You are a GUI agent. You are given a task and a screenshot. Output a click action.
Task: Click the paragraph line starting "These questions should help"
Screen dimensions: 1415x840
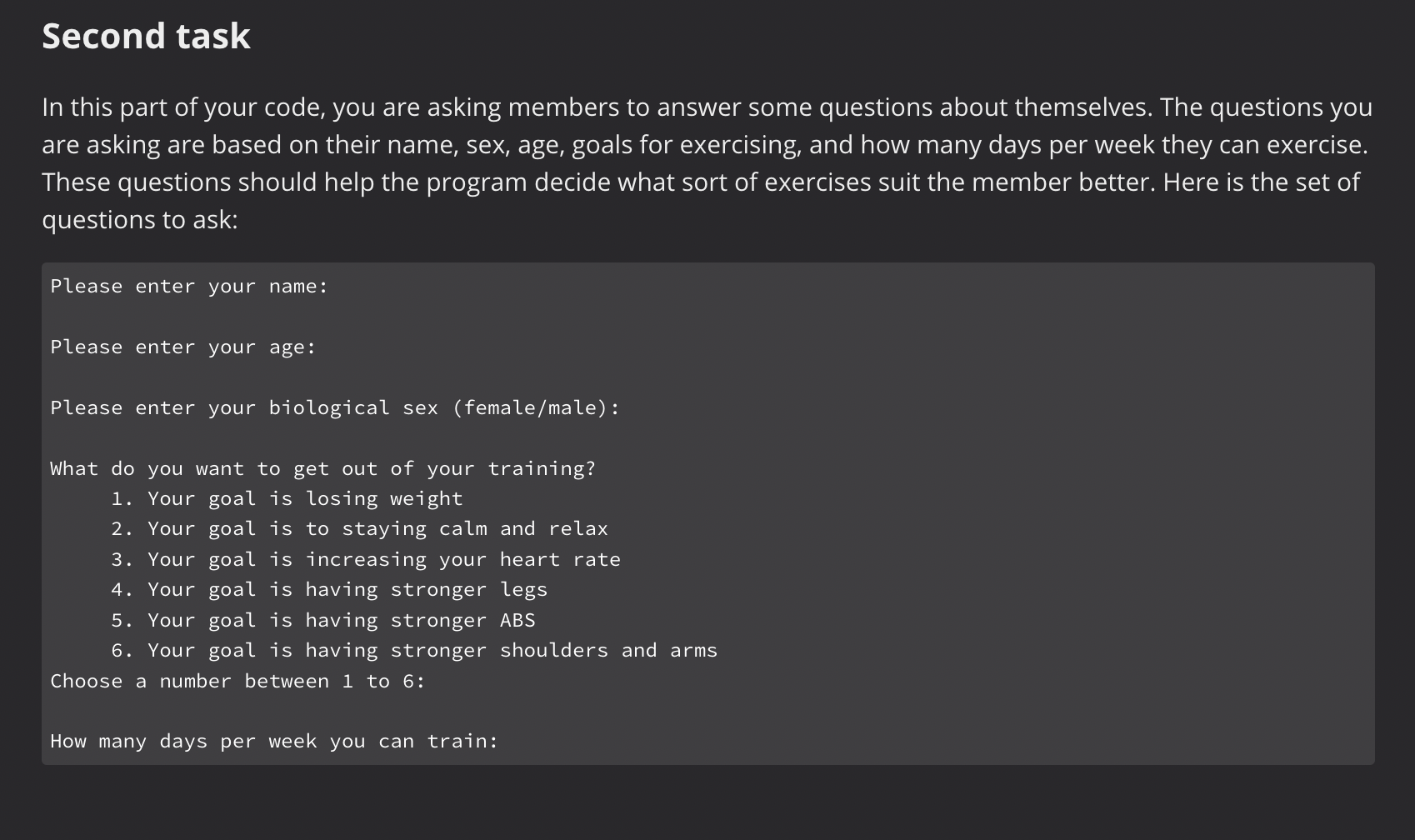tap(700, 182)
